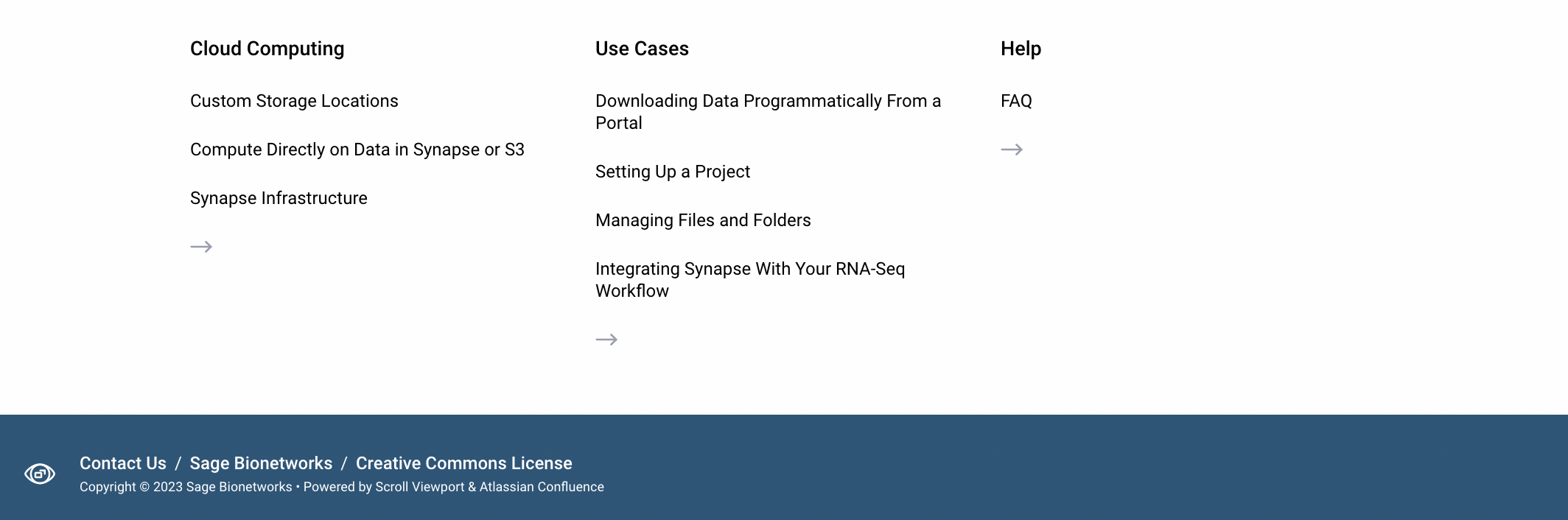This screenshot has width=1568, height=520.
Task: Open Synapse Infrastructure page
Action: pyautogui.click(x=279, y=198)
